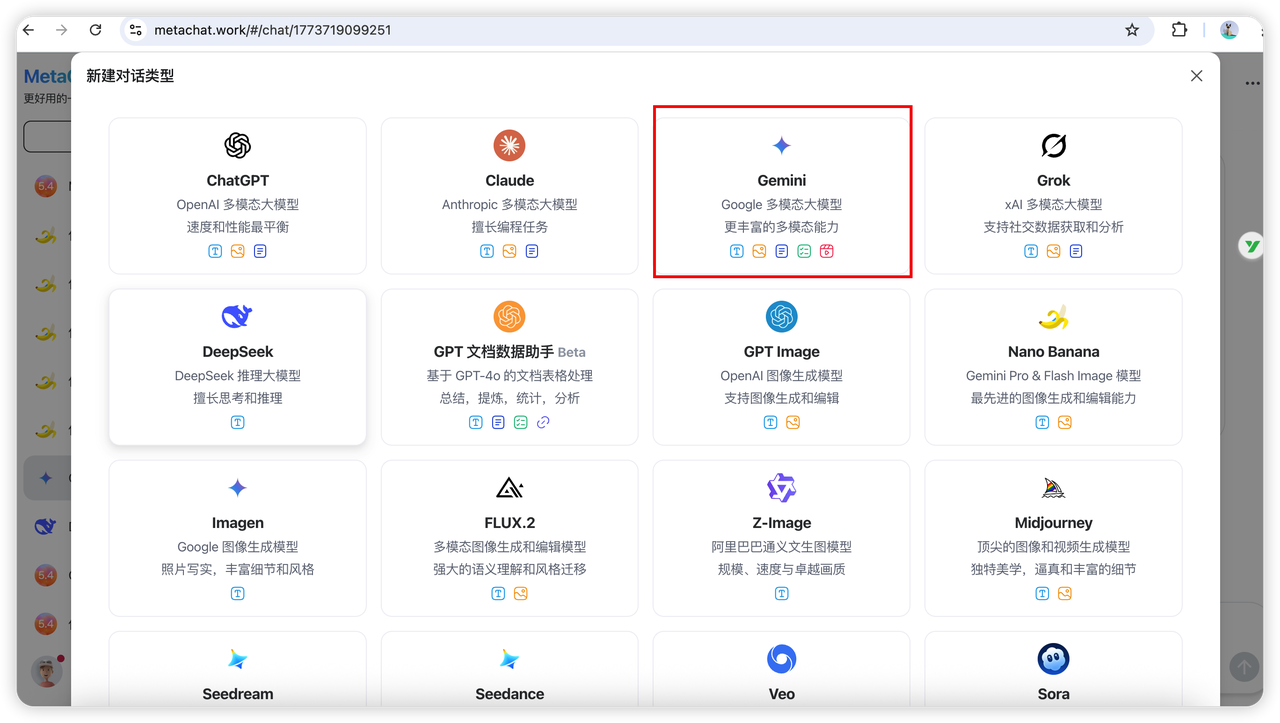Click the image capability icon under Nano Banana

pos(1065,422)
